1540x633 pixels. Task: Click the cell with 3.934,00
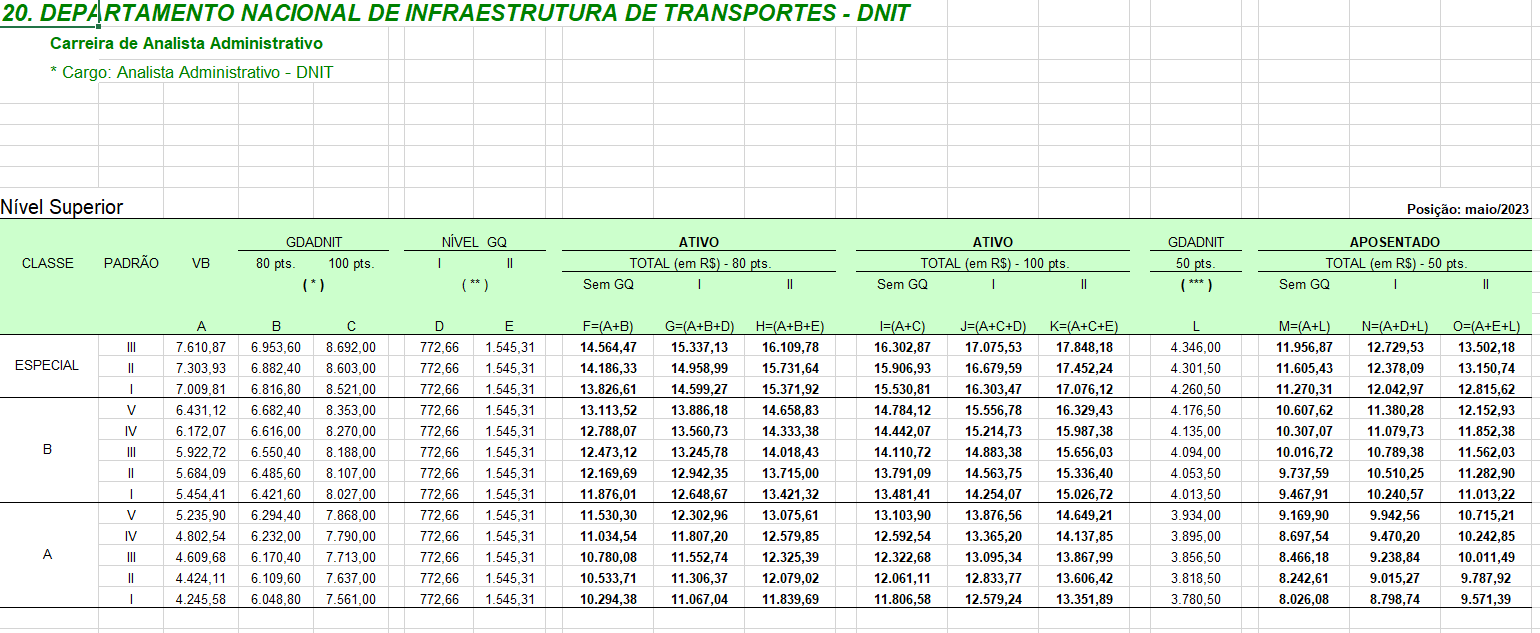coord(1196,515)
